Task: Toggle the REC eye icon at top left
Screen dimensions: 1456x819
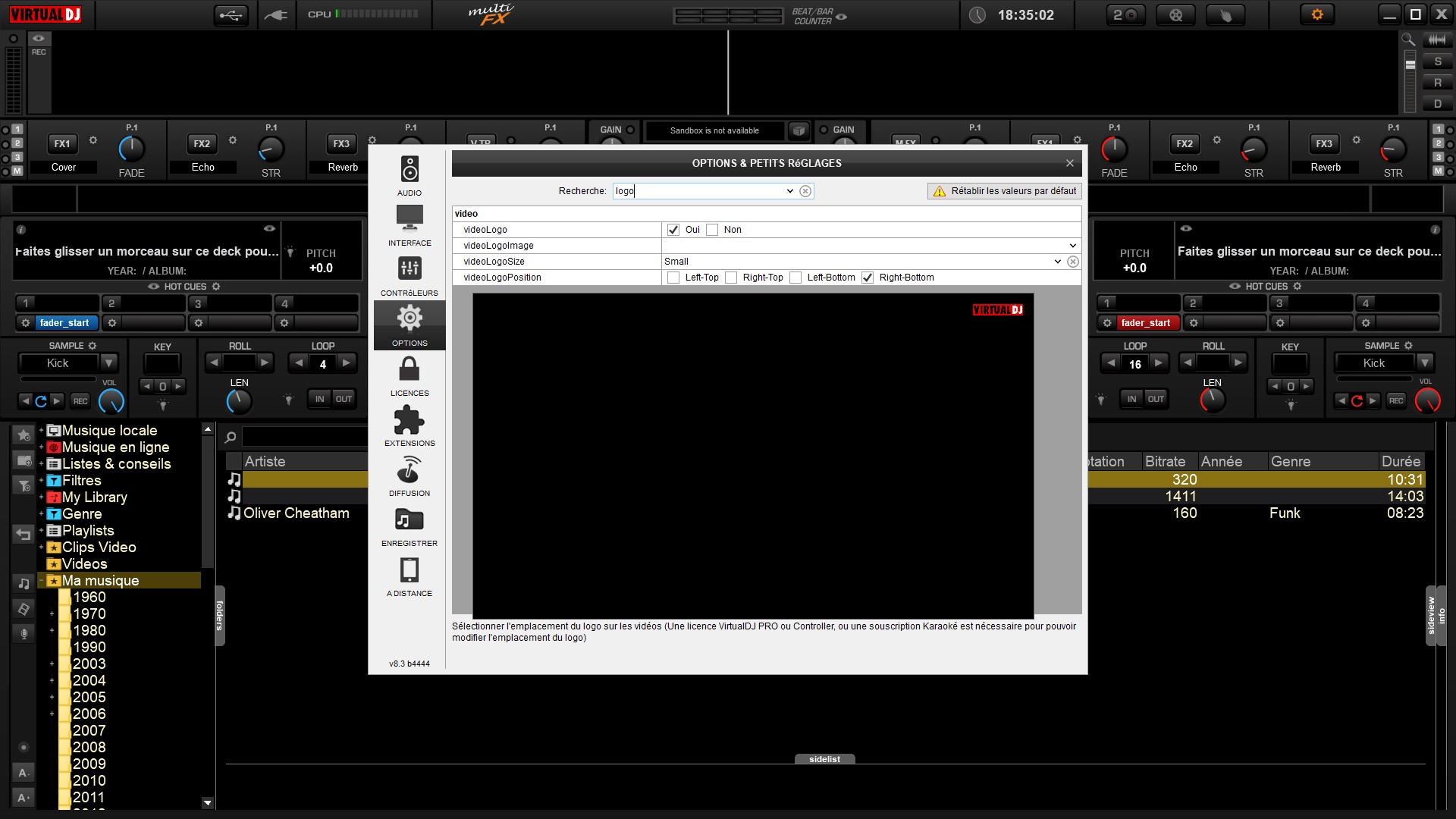Action: click(39, 38)
